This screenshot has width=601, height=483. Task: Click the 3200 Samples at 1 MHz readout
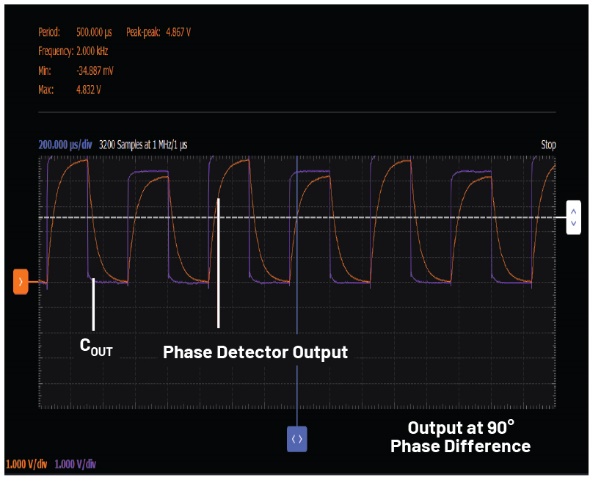pyautogui.click(x=142, y=145)
